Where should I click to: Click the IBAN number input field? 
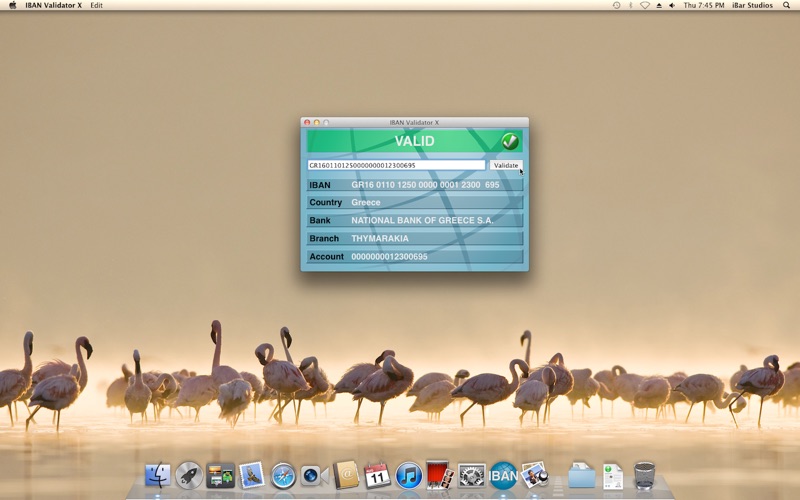(x=396, y=165)
